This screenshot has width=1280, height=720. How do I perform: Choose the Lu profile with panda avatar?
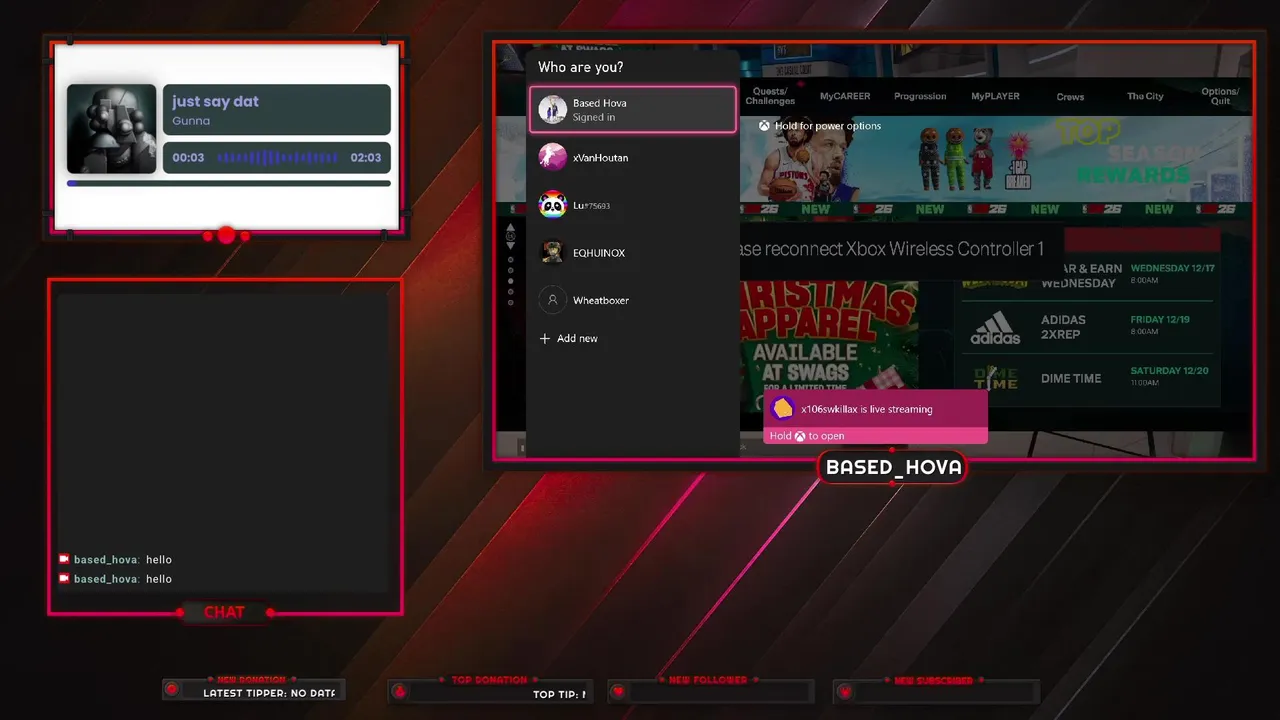[x=633, y=205]
